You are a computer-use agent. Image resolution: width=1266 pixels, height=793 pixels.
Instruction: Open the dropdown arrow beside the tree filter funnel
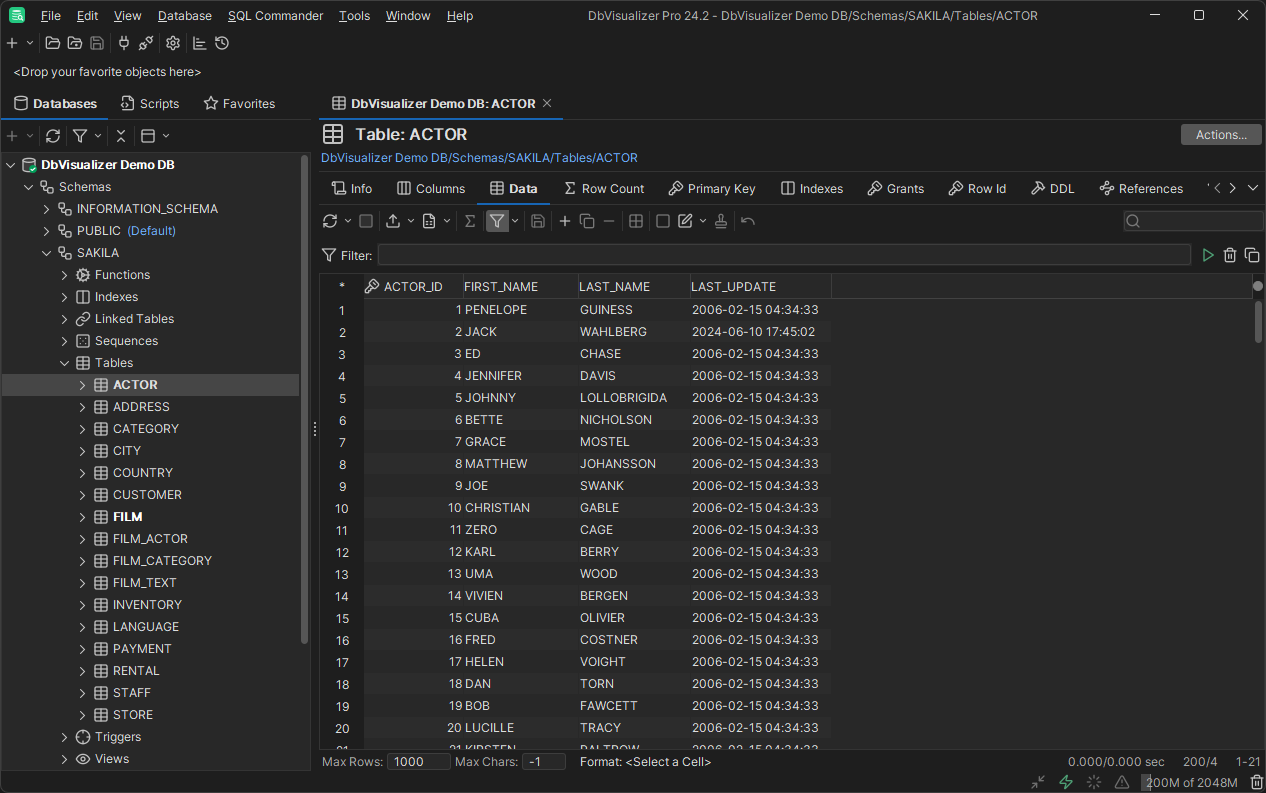pyautogui.click(x=98, y=136)
